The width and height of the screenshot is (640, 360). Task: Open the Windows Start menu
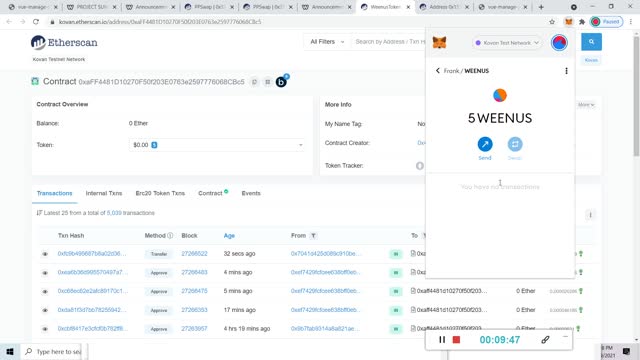[10, 351]
